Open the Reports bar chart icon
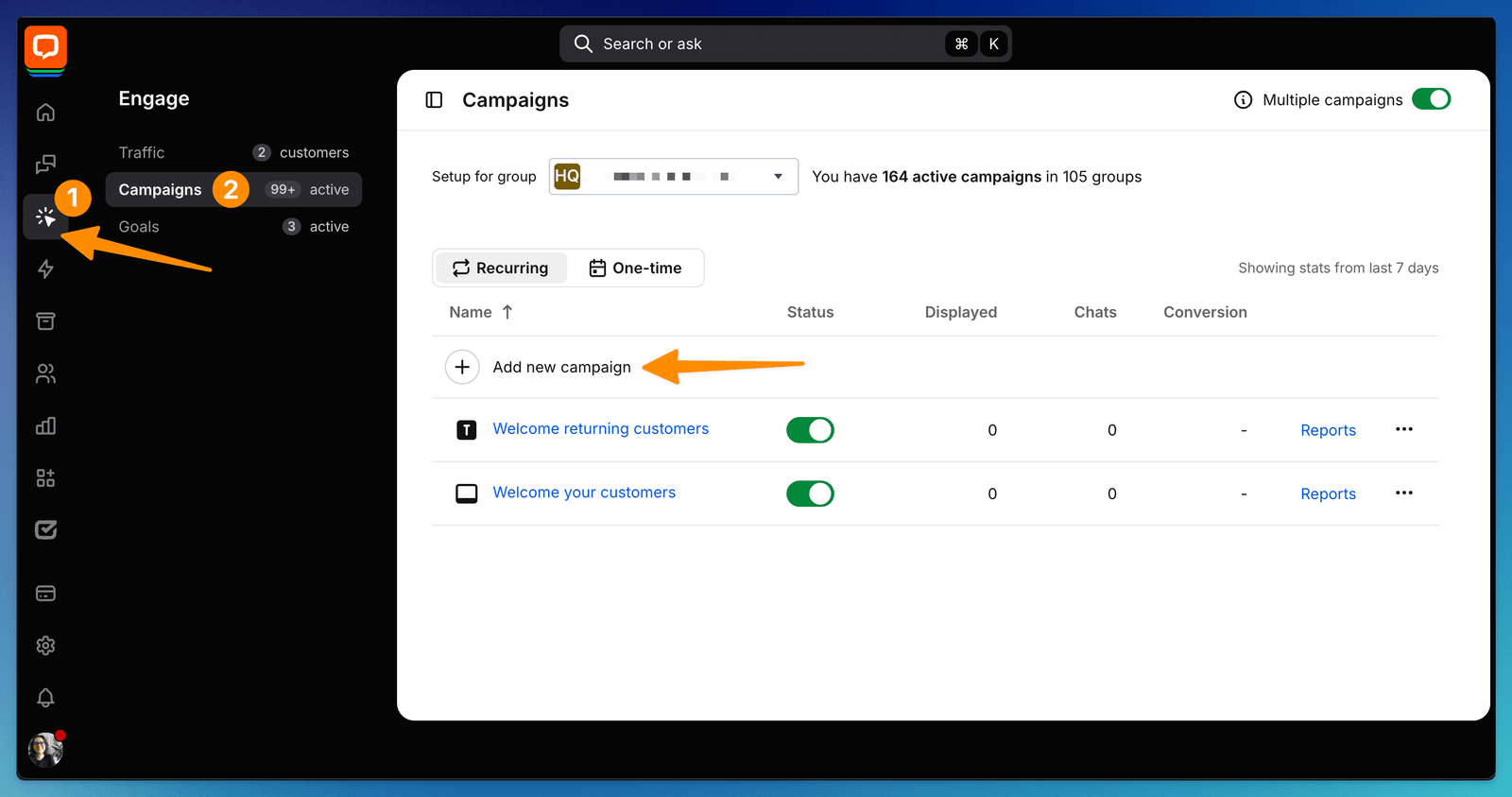 45,426
